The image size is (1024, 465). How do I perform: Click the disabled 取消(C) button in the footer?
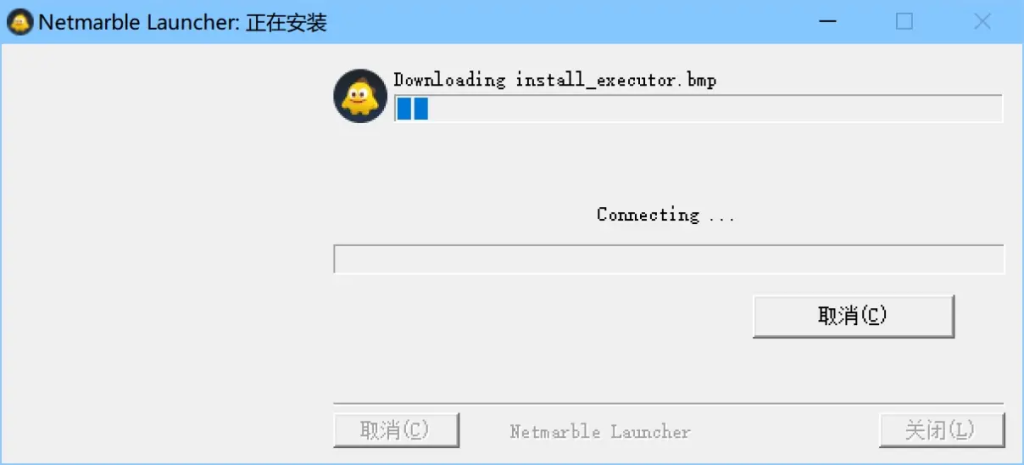pyautogui.click(x=396, y=430)
